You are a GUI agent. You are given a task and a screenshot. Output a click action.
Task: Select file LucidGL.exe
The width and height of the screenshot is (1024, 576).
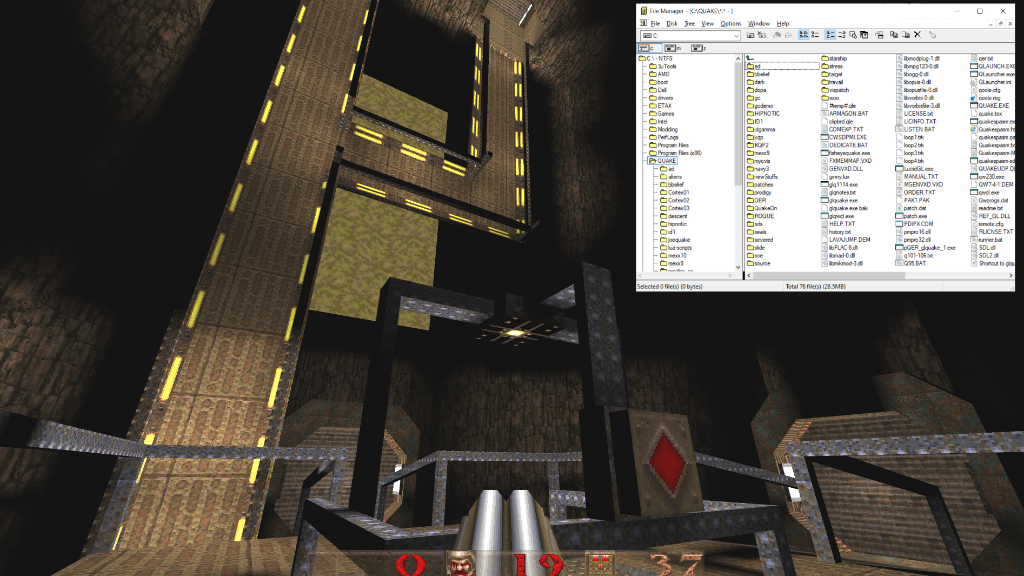pos(915,168)
